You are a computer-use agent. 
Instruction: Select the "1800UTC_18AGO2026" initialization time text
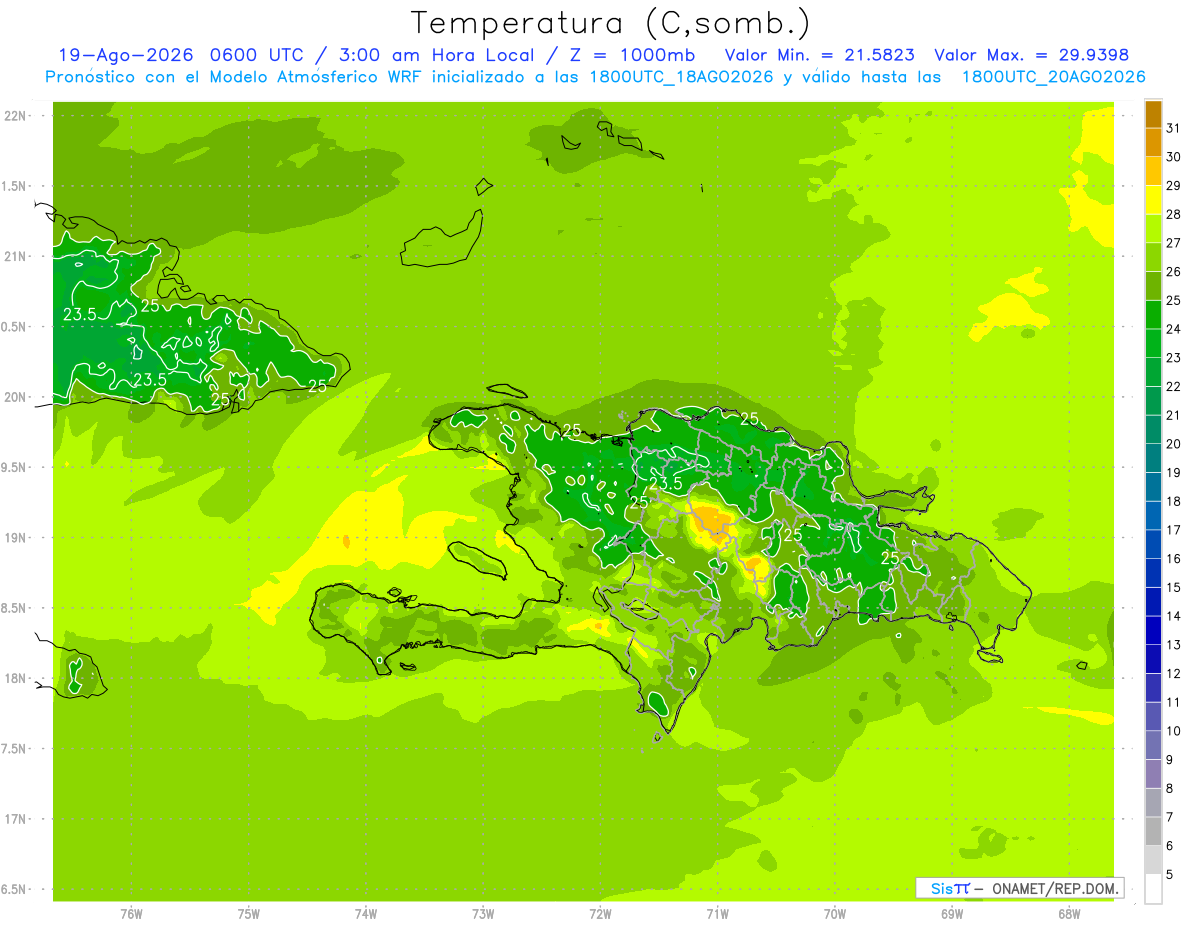(x=681, y=77)
